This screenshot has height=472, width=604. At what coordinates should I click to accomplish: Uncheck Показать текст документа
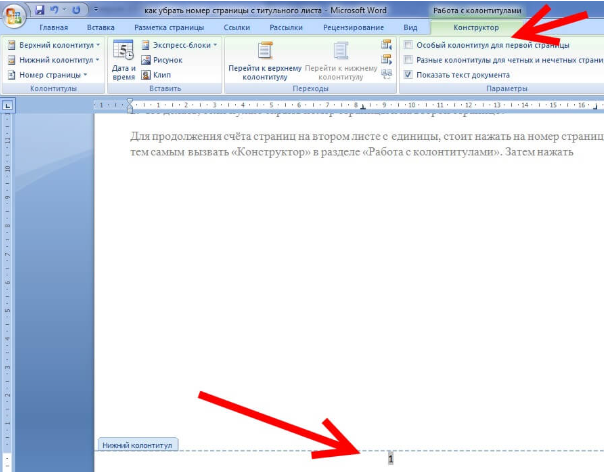(x=408, y=74)
